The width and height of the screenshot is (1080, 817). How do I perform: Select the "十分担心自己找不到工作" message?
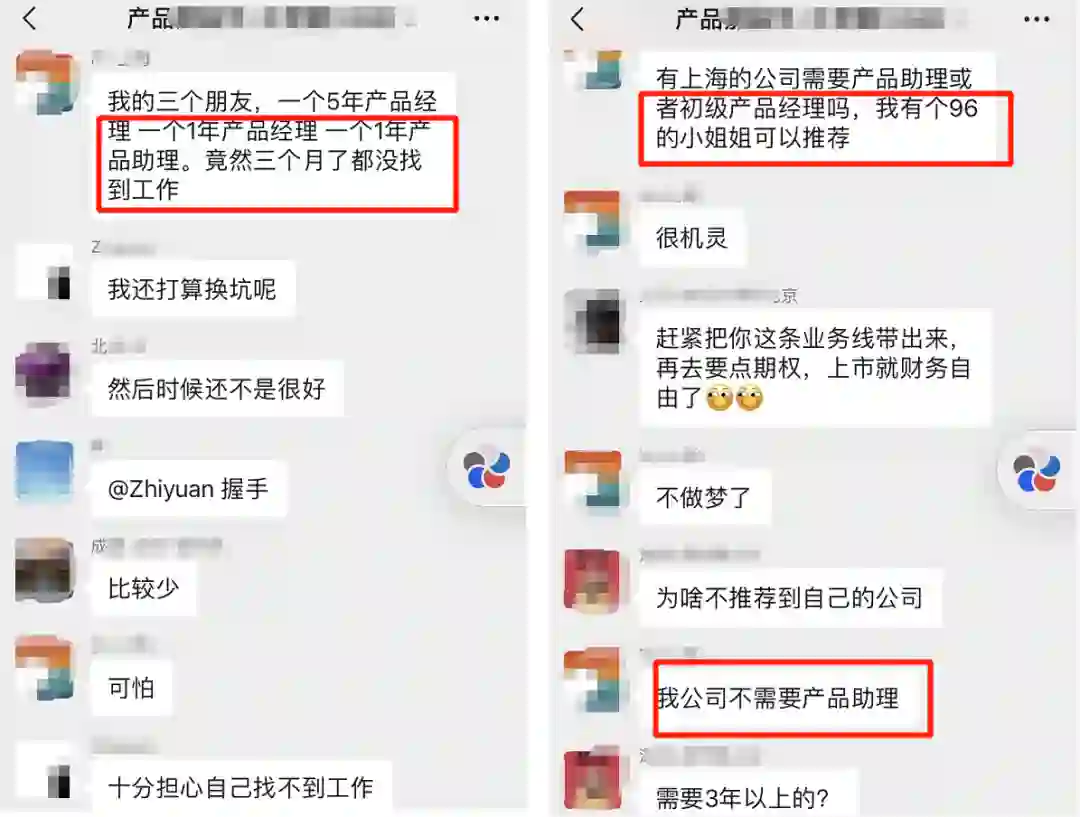click(x=241, y=787)
